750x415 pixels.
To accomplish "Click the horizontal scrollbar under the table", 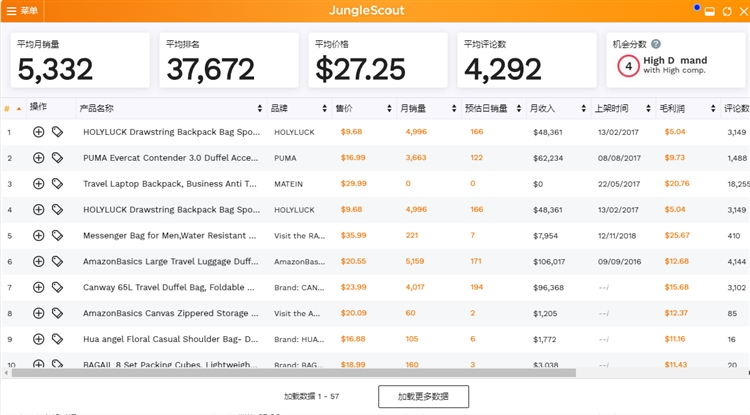I will (294, 372).
